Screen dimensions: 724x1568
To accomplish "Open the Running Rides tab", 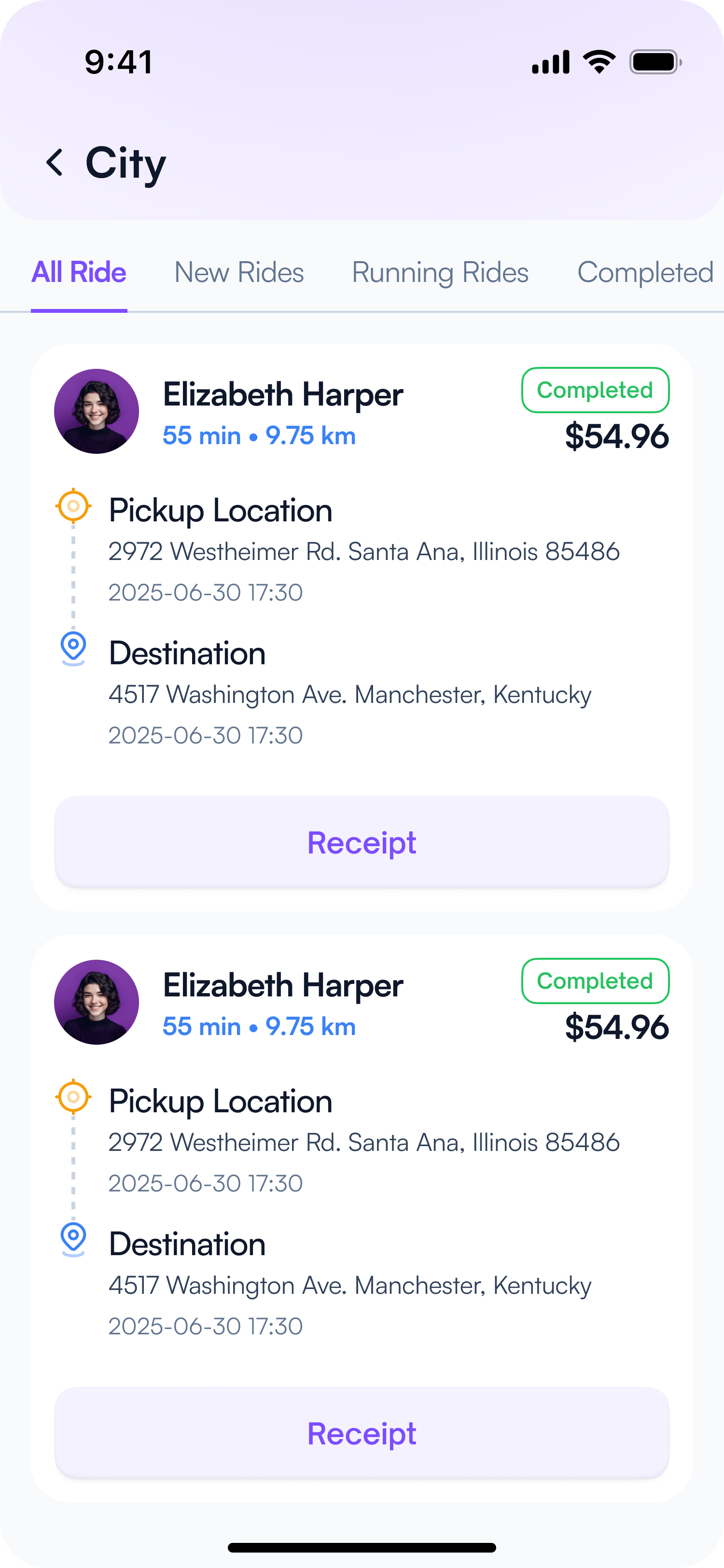I will click(440, 272).
